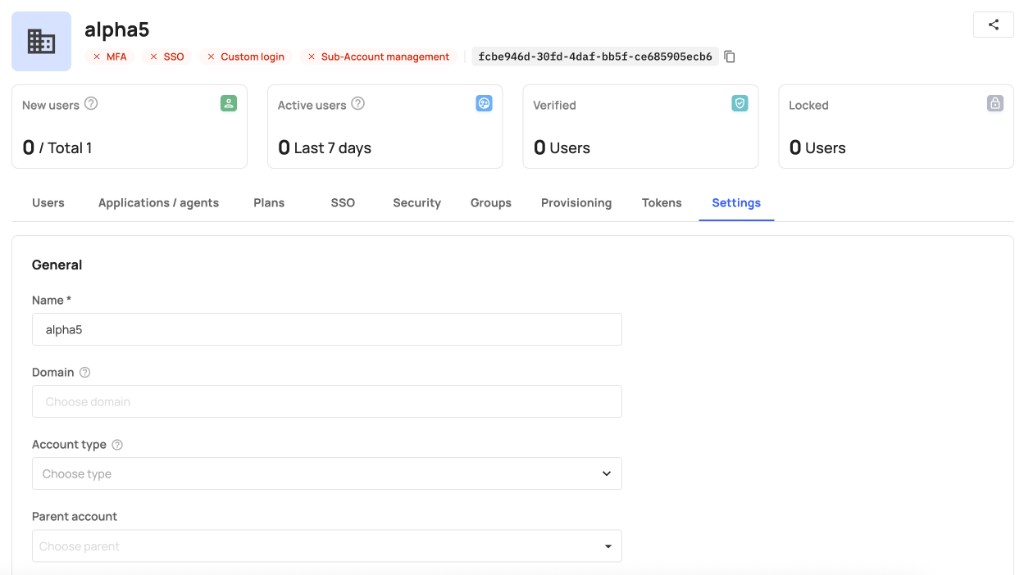This screenshot has width=1024, height=575.
Task: Click the Sub-Account management tag
Action: [379, 57]
